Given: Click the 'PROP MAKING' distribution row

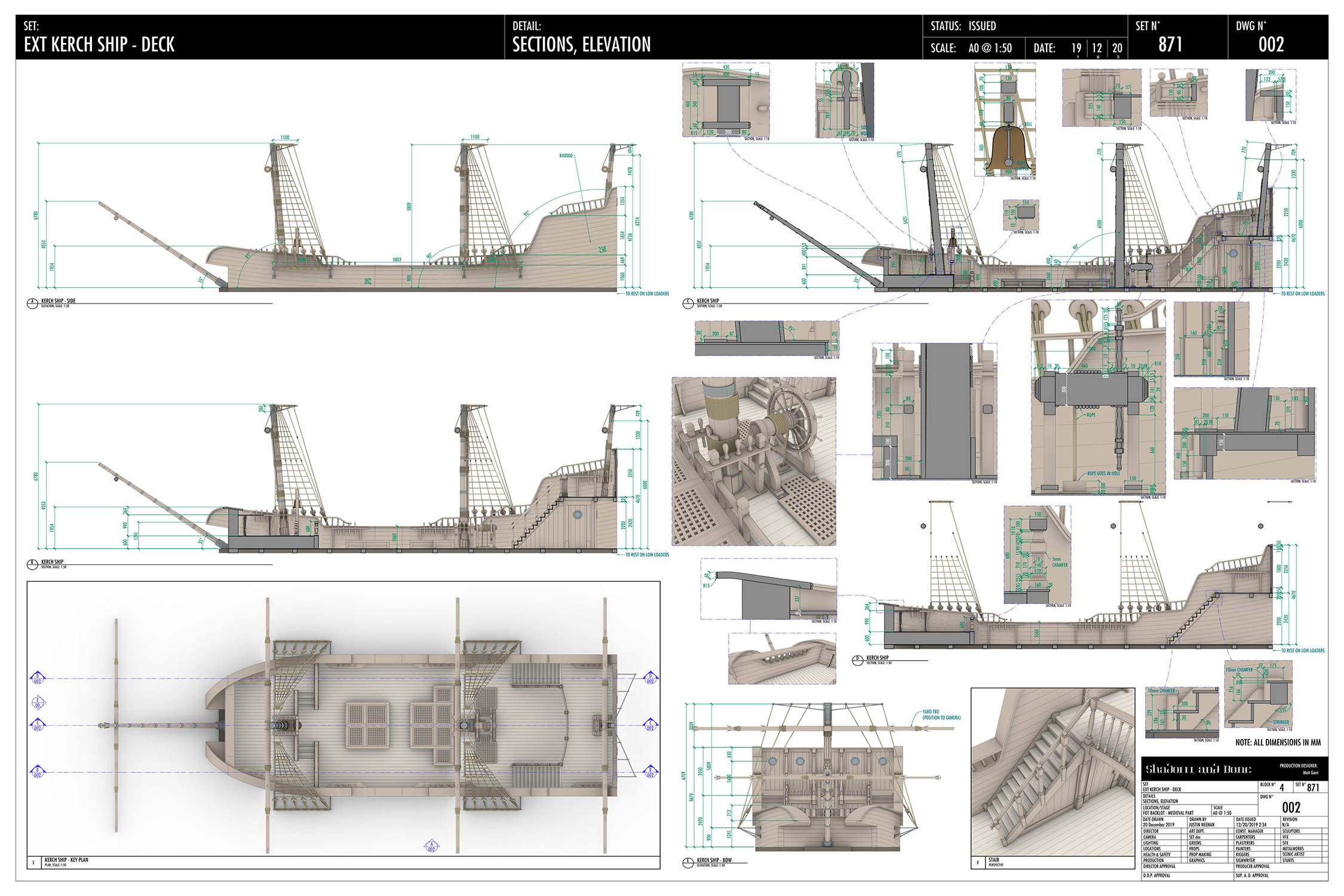Looking at the screenshot, I should point(1211,854).
